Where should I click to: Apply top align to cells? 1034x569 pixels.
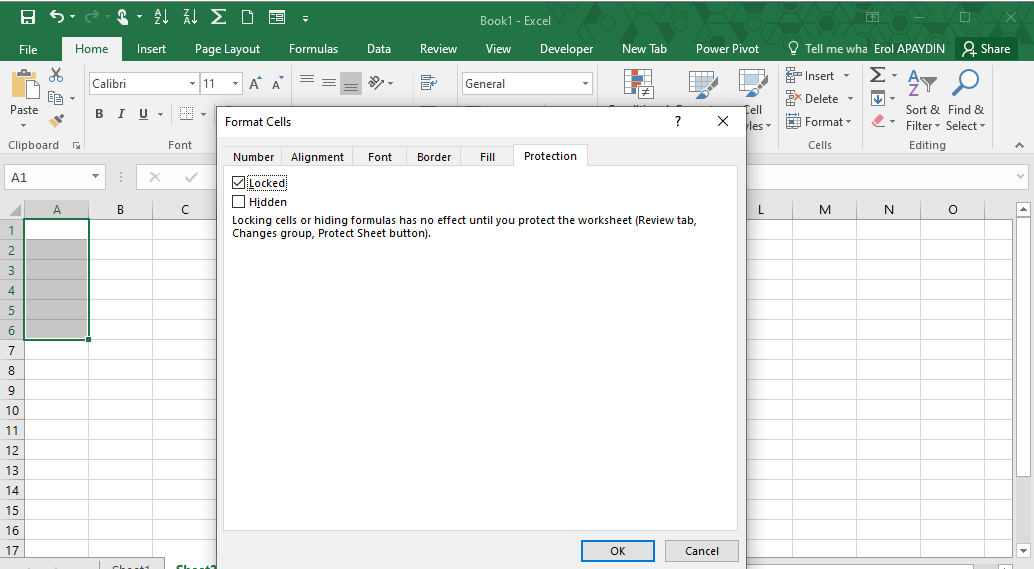coord(307,82)
